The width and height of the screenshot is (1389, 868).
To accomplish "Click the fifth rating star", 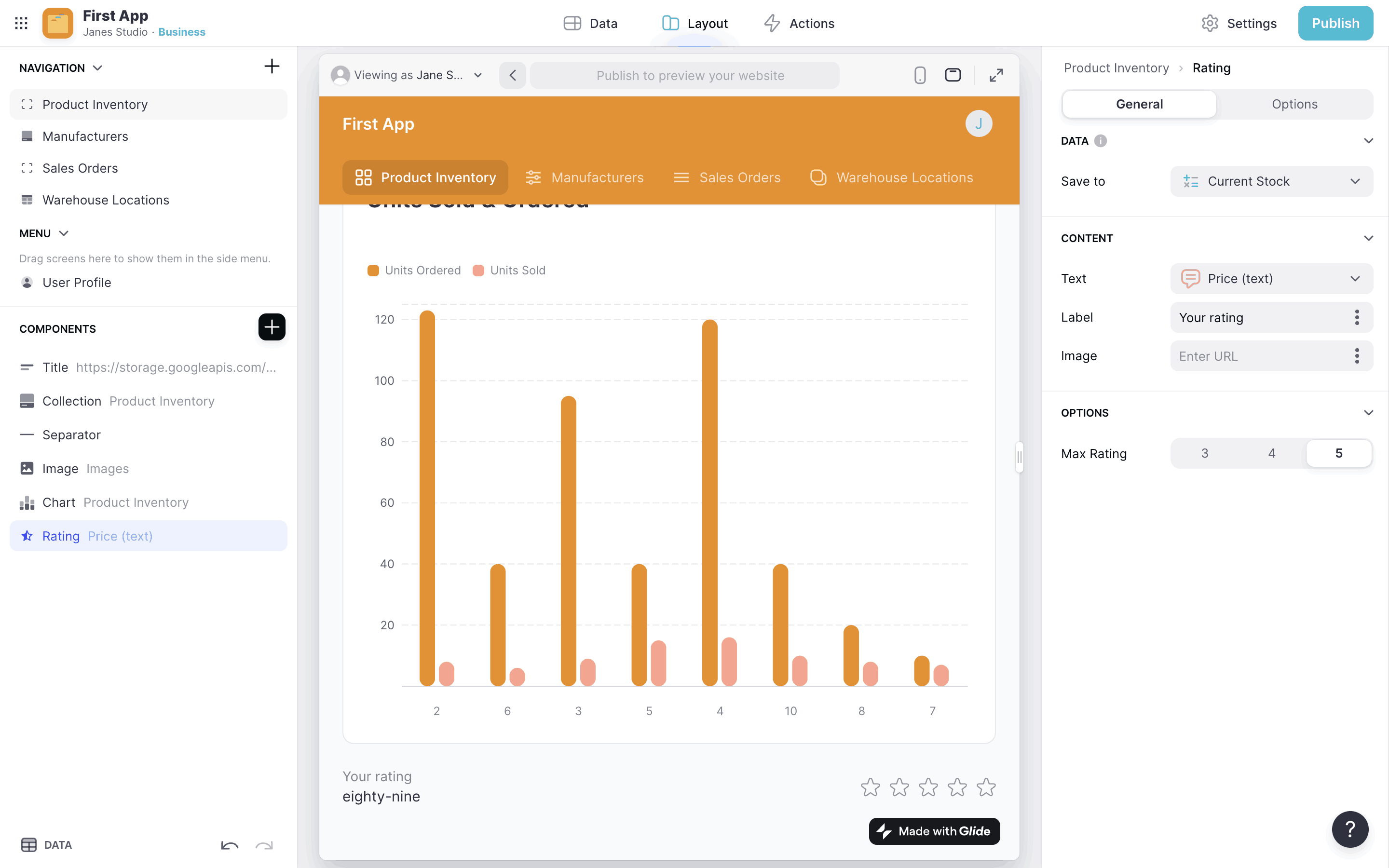I will [986, 787].
